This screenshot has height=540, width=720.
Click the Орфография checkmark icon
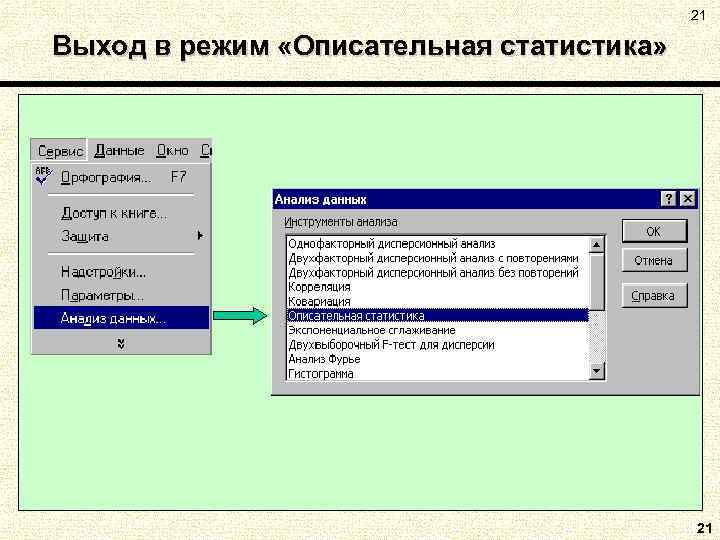point(43,176)
